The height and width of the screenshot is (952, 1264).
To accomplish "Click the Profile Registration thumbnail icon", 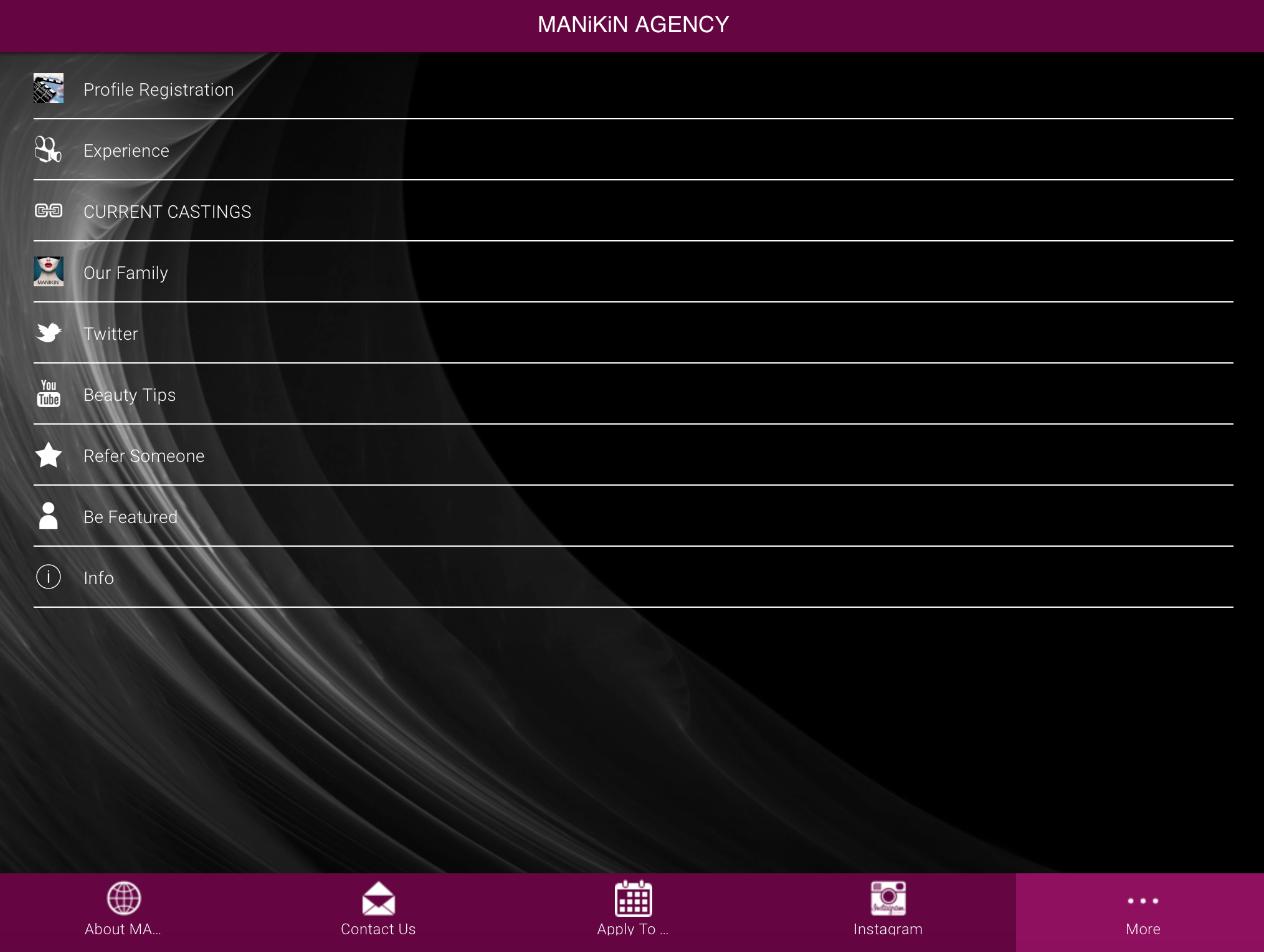I will coord(48,89).
